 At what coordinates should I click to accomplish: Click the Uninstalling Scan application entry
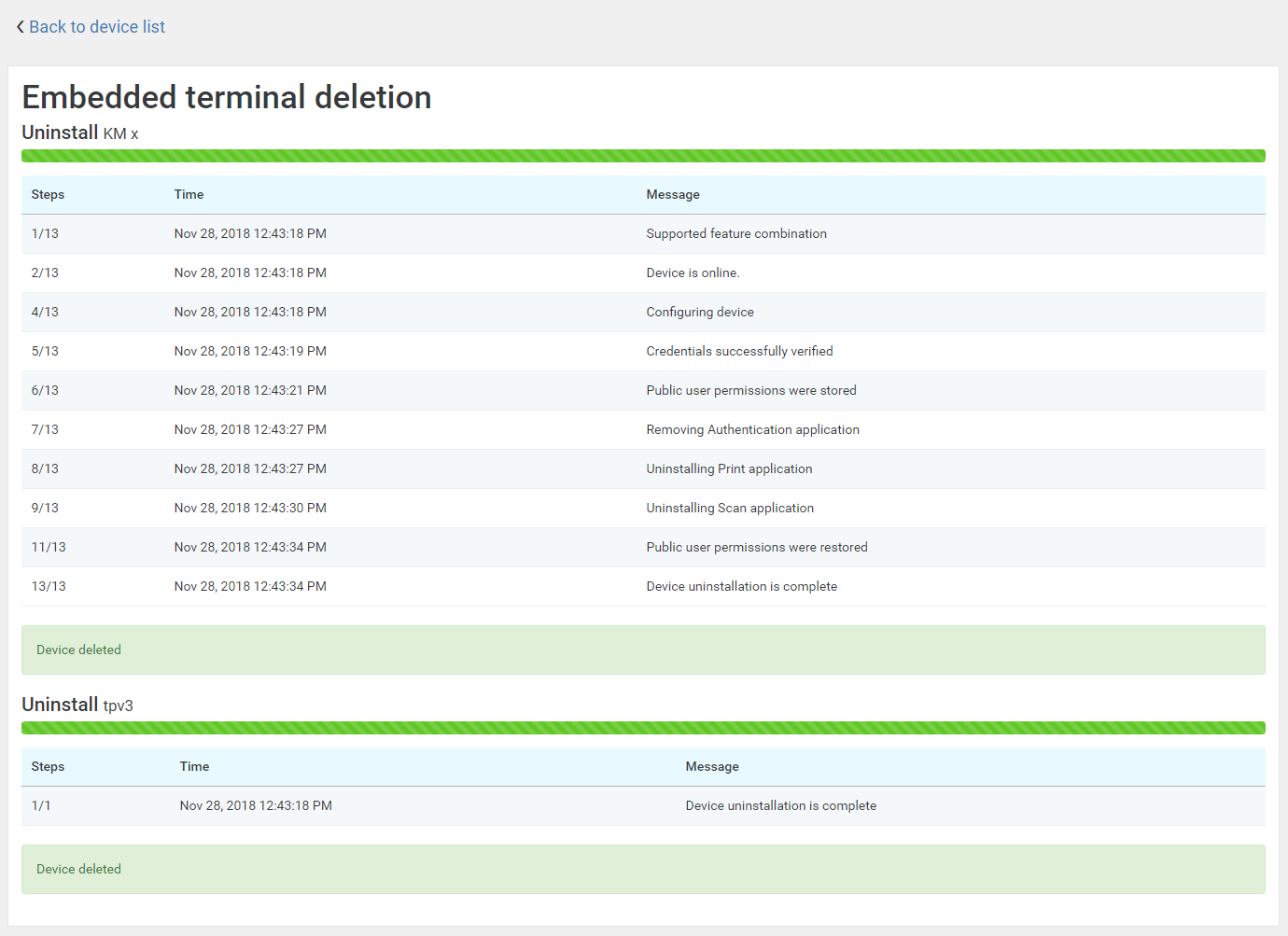point(730,508)
